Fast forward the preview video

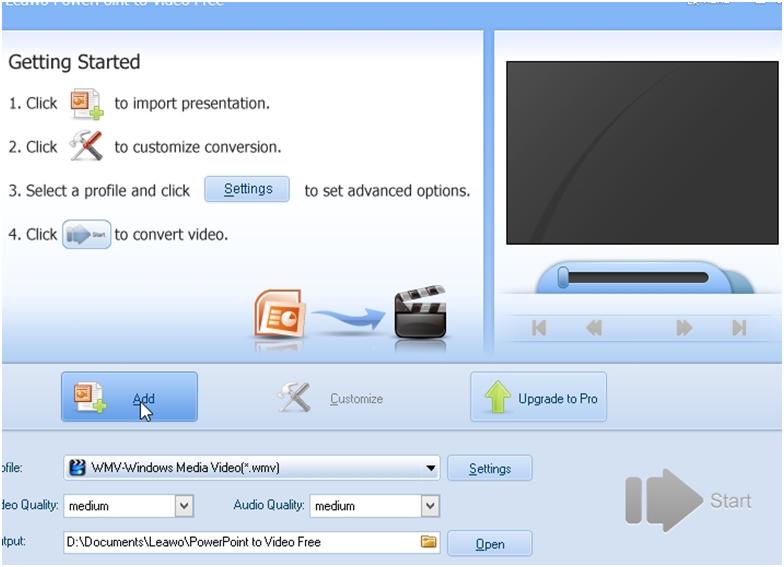pos(684,328)
